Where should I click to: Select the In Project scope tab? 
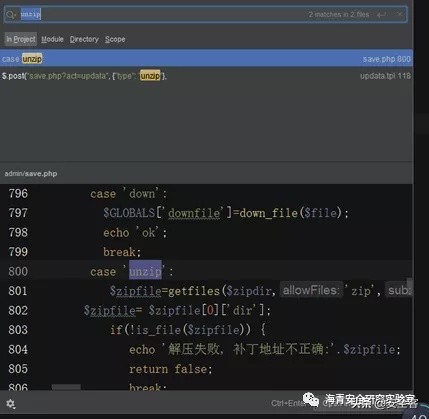[x=21, y=39]
